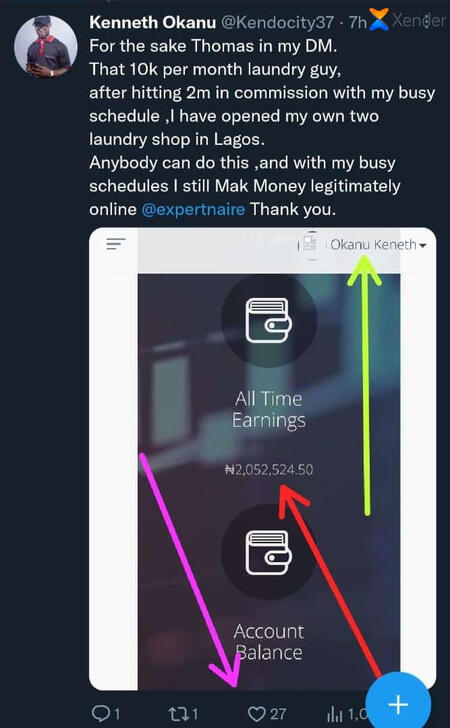Open the 7h tweet timestamp

(358, 22)
